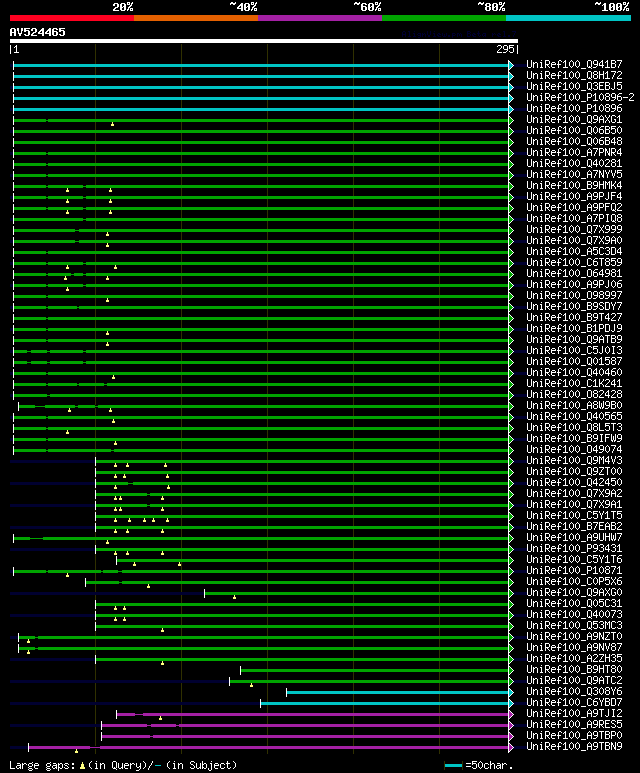This screenshot has height=773, width=640.
Task: Click the green ~80% identity legend segment
Action: [x=444, y=18]
